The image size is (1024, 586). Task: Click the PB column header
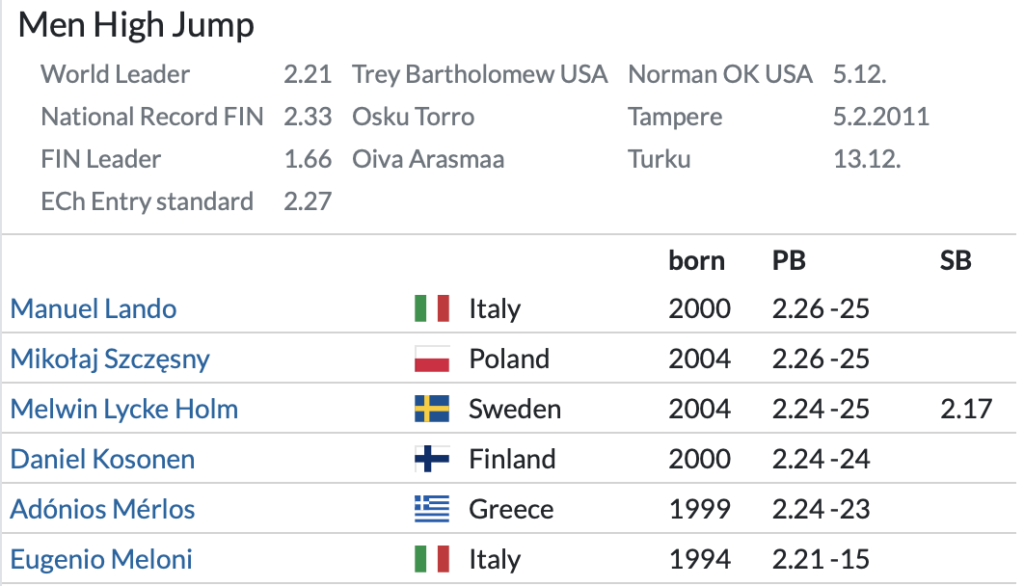click(x=789, y=261)
